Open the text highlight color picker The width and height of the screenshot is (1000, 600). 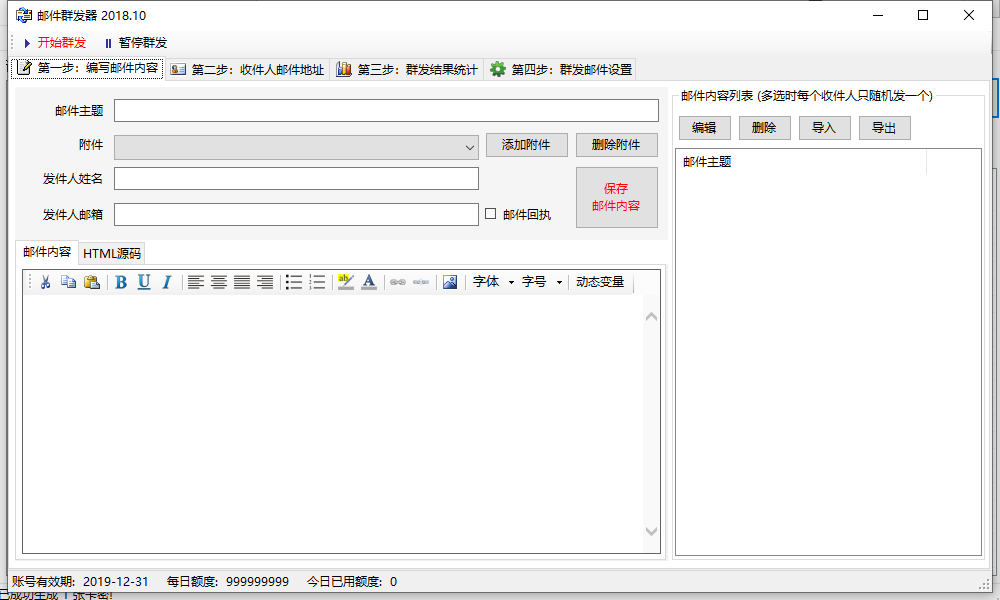pyautogui.click(x=346, y=283)
